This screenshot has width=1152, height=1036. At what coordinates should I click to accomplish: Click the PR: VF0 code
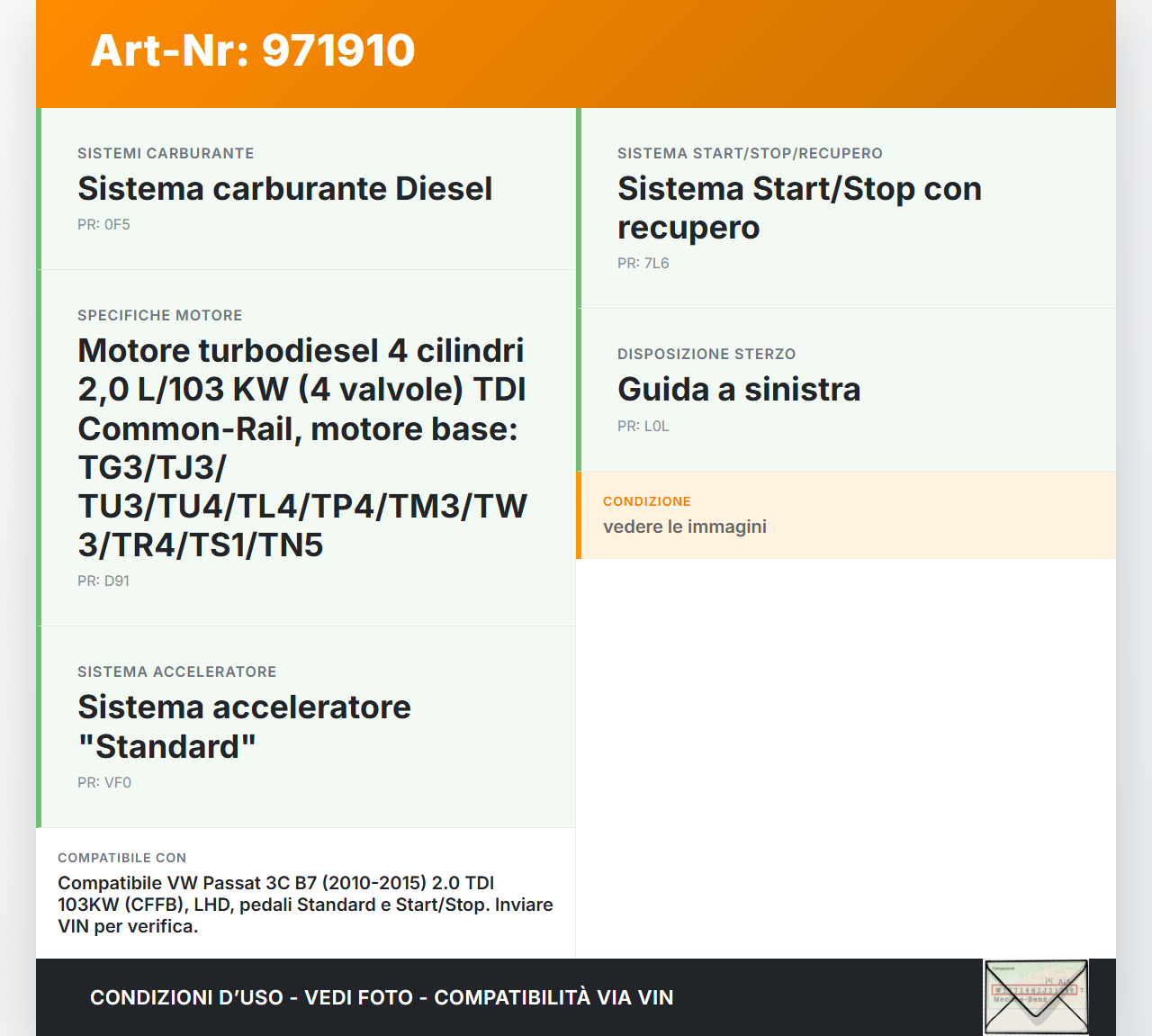(104, 783)
